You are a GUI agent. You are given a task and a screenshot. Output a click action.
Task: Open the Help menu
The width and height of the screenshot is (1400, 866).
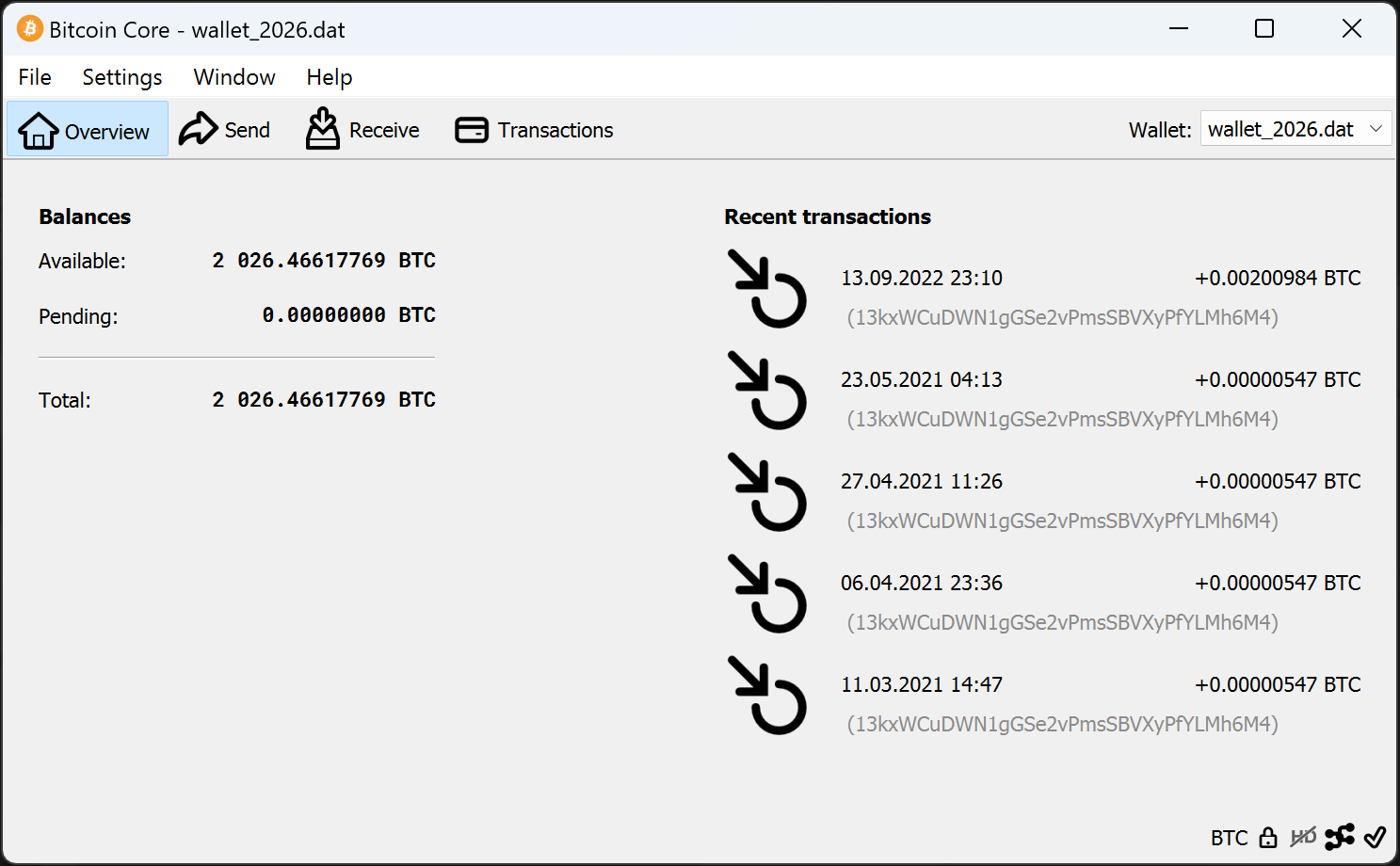click(330, 77)
